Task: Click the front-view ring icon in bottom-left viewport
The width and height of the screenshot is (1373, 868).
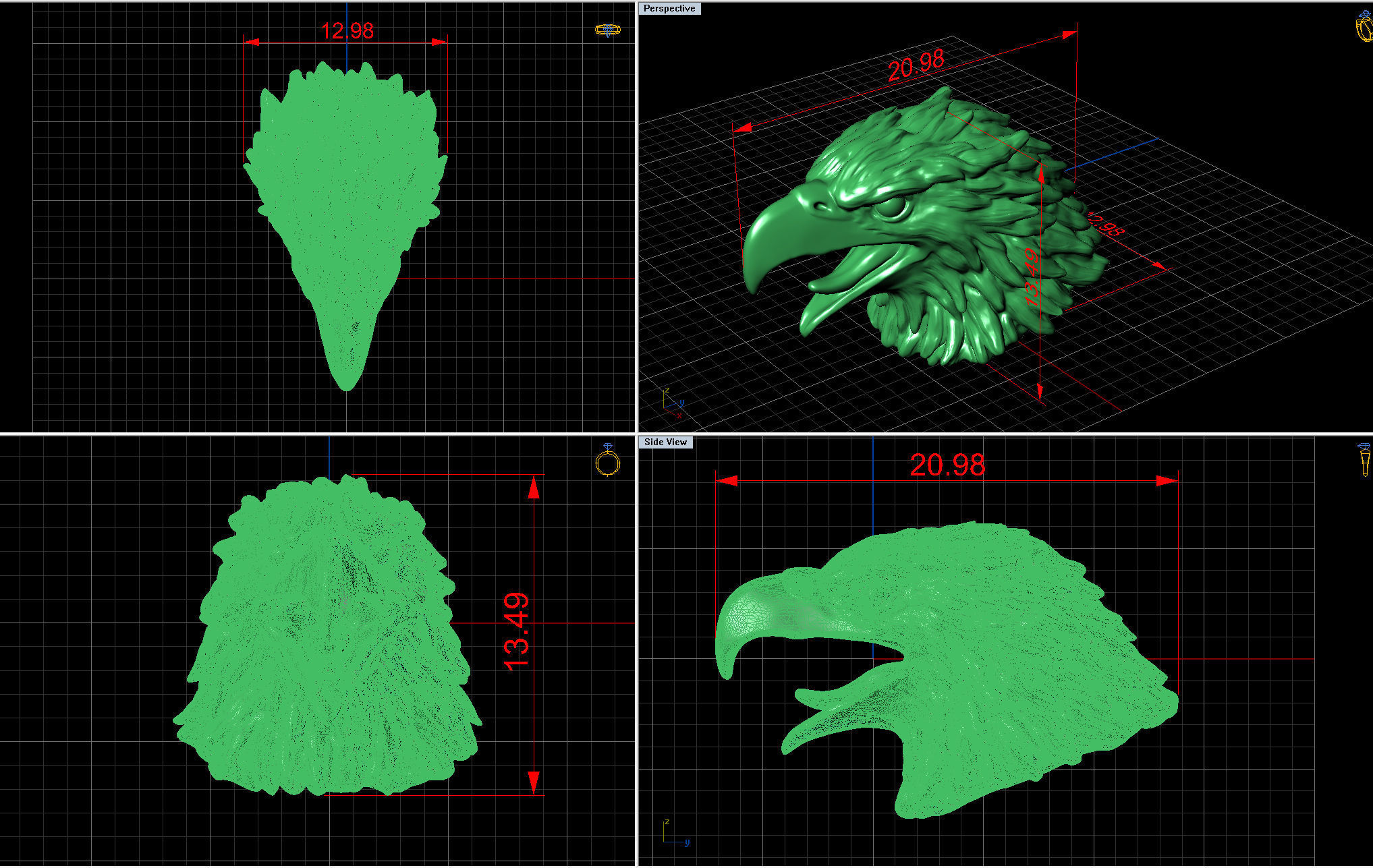Action: pos(607,461)
